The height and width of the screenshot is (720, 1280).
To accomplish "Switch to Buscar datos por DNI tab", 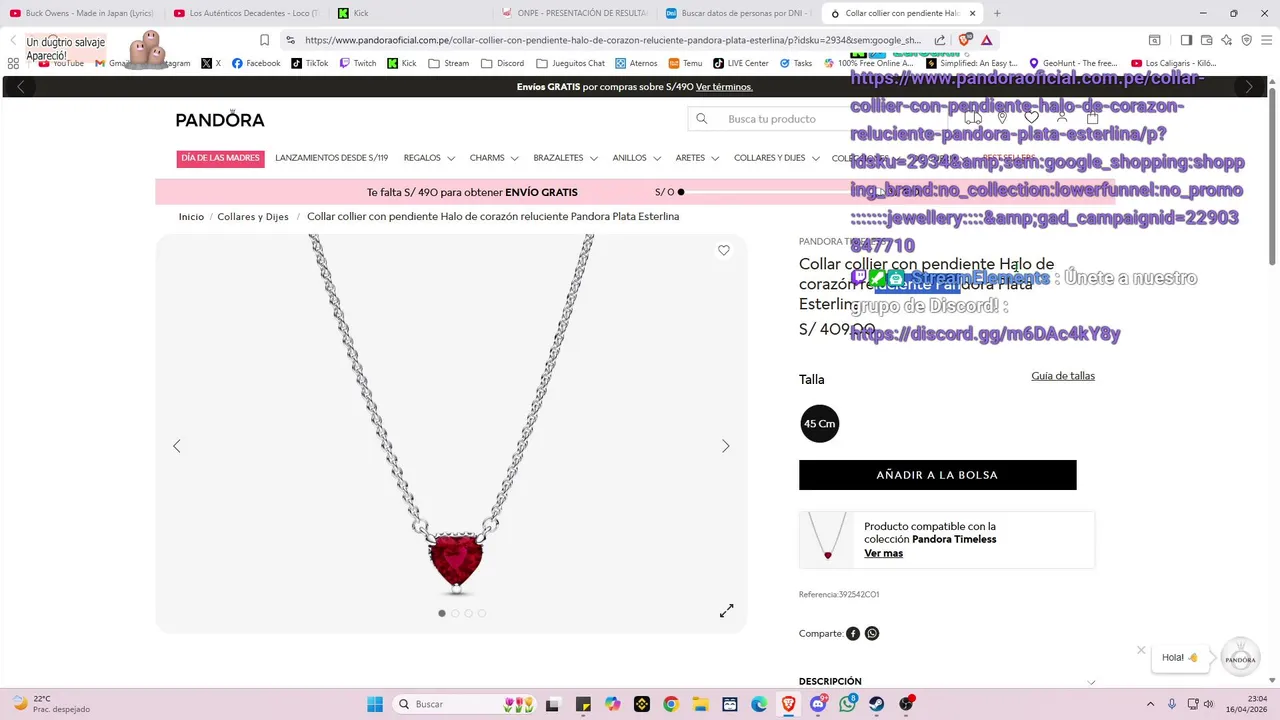I will (738, 13).
